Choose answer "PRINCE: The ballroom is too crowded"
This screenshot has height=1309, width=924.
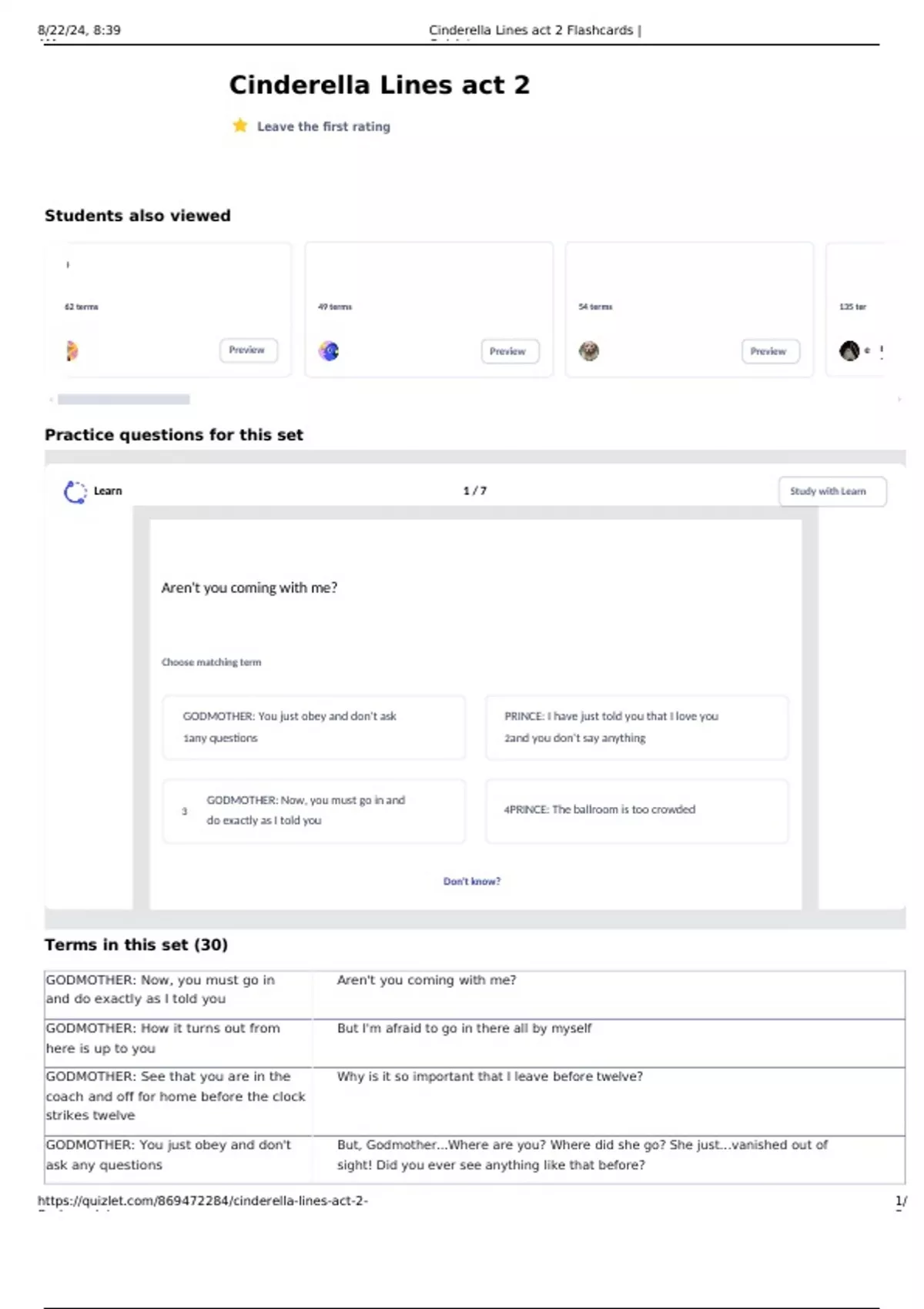(636, 810)
